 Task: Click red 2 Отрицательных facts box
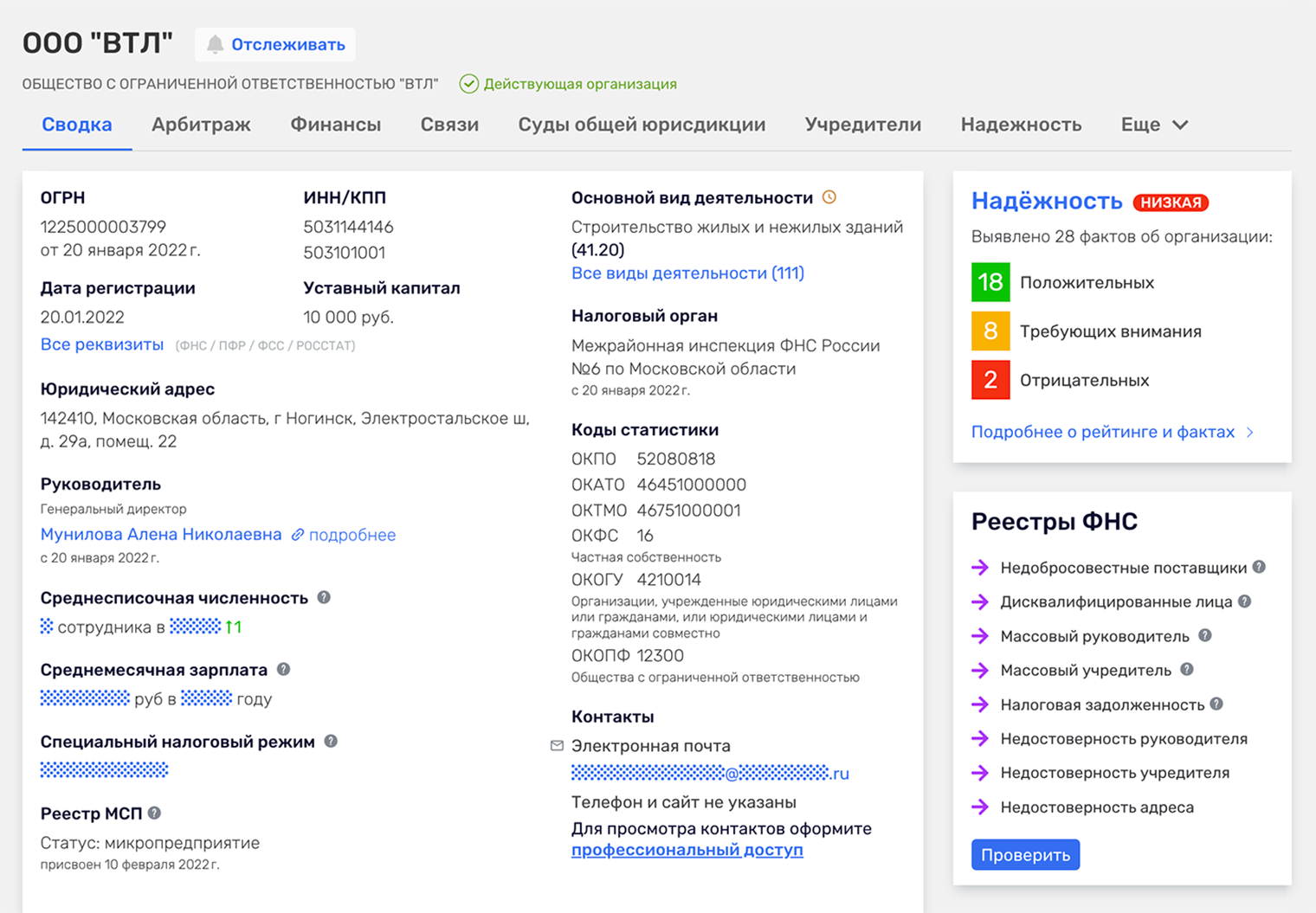pos(990,380)
